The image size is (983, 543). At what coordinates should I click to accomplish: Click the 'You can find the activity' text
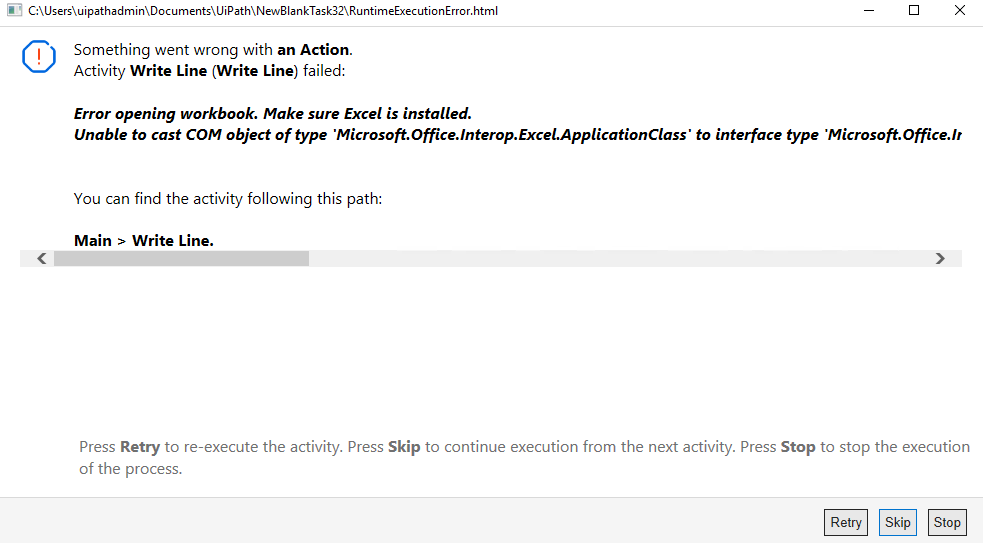click(x=228, y=199)
